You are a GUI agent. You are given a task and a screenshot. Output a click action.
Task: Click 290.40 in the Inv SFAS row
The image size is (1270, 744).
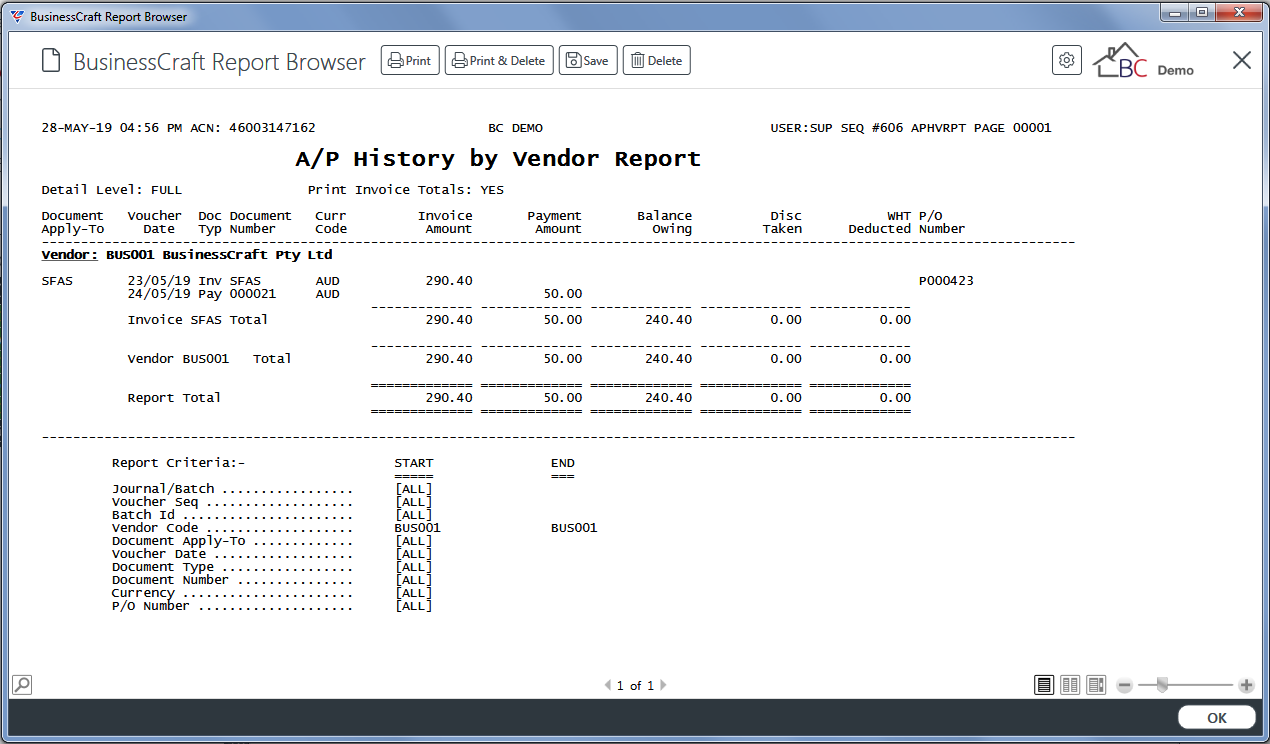(x=449, y=281)
